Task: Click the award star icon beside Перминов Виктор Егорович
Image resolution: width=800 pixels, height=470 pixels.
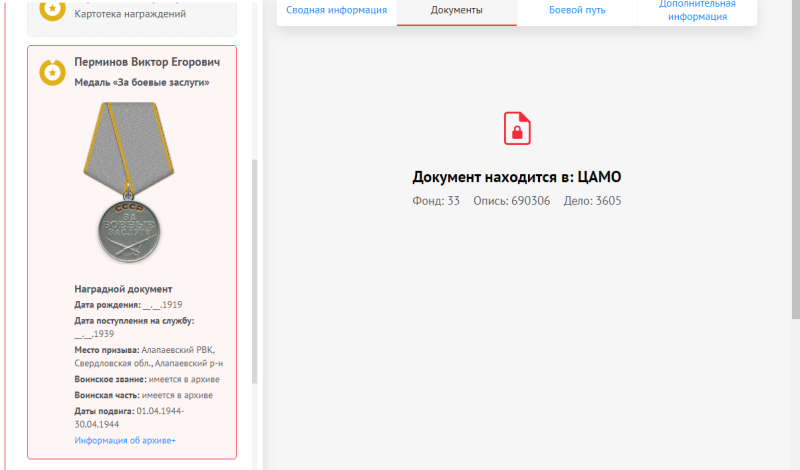Action: point(53,72)
